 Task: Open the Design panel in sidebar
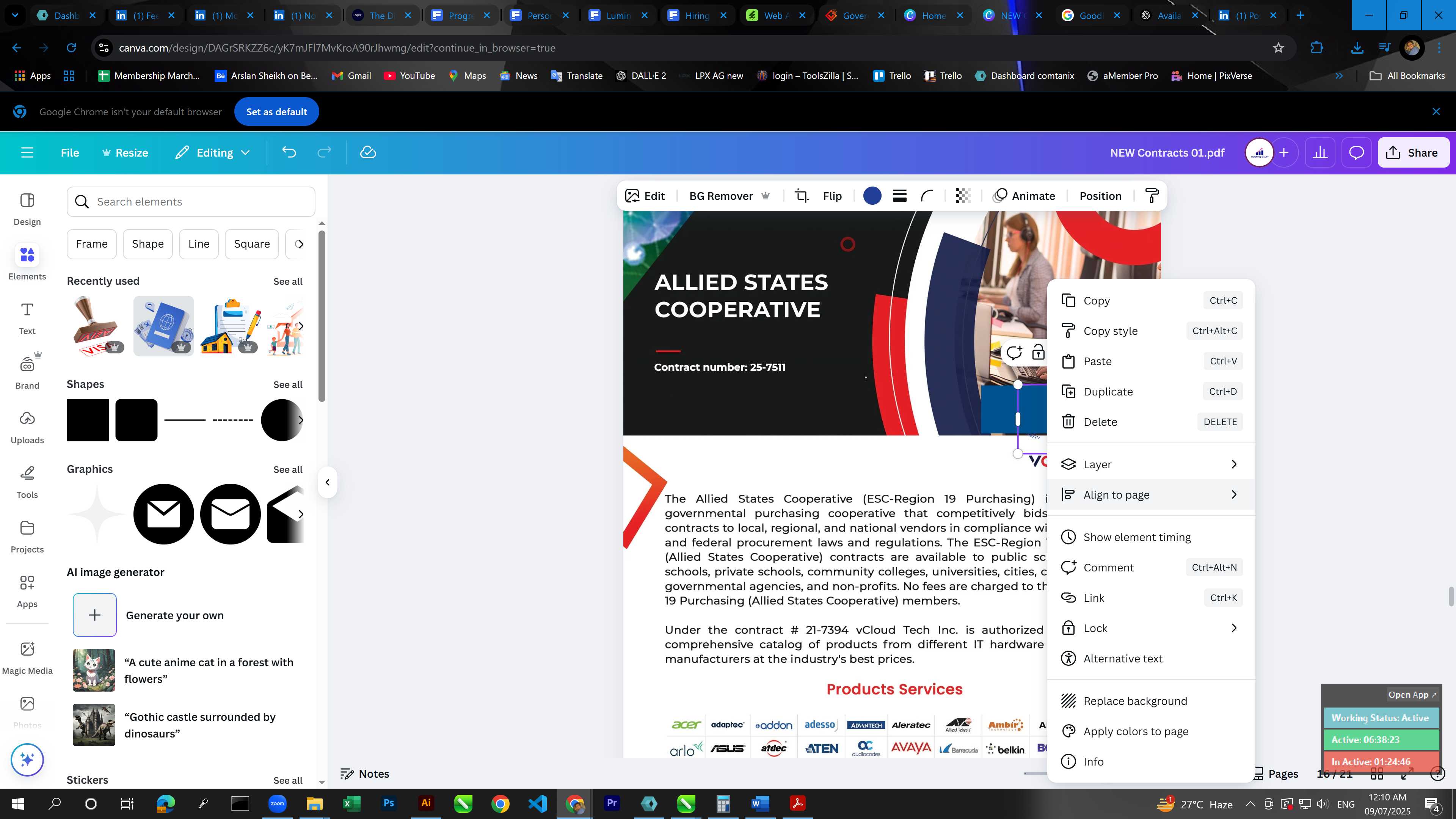[27, 209]
